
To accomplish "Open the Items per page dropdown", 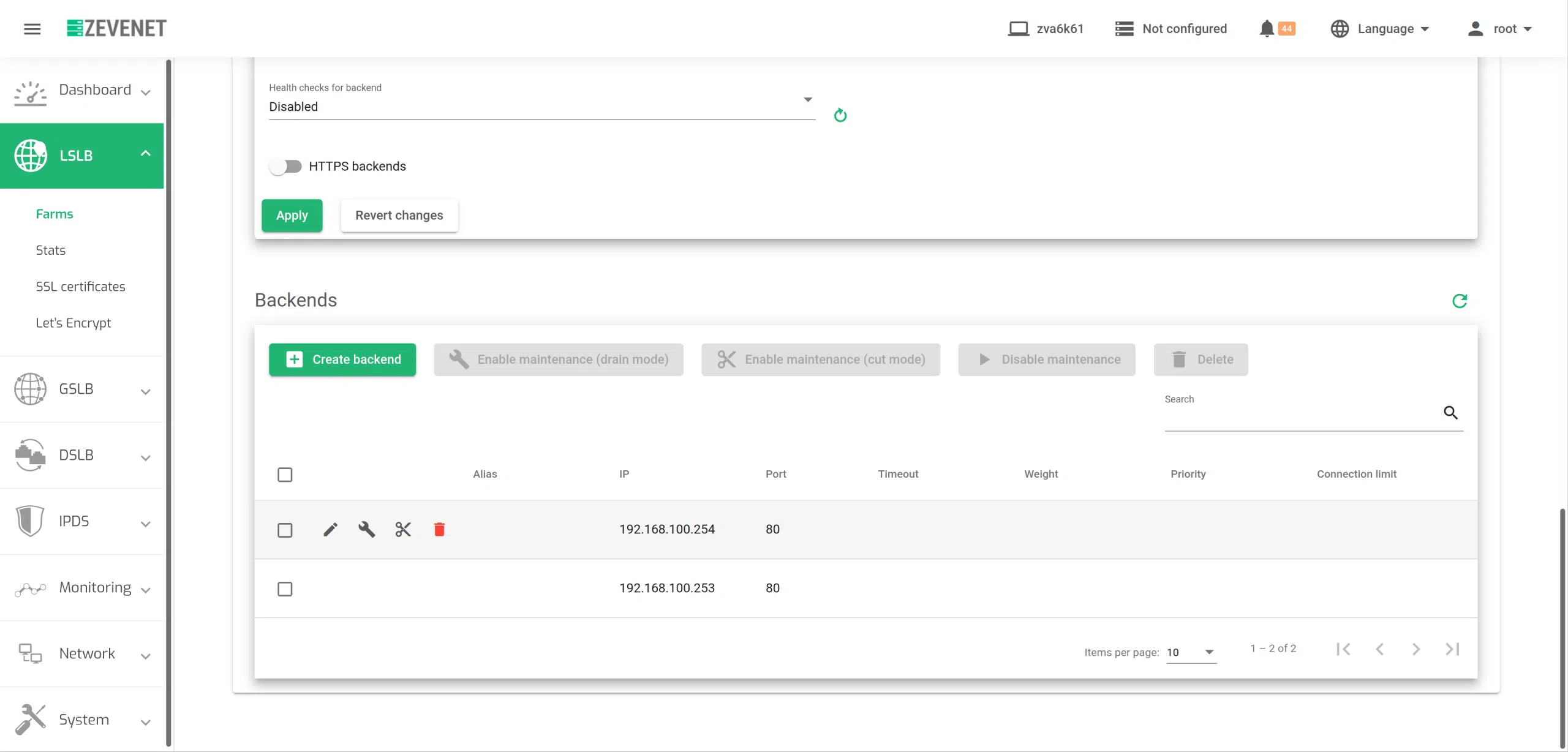I will tap(1191, 652).
